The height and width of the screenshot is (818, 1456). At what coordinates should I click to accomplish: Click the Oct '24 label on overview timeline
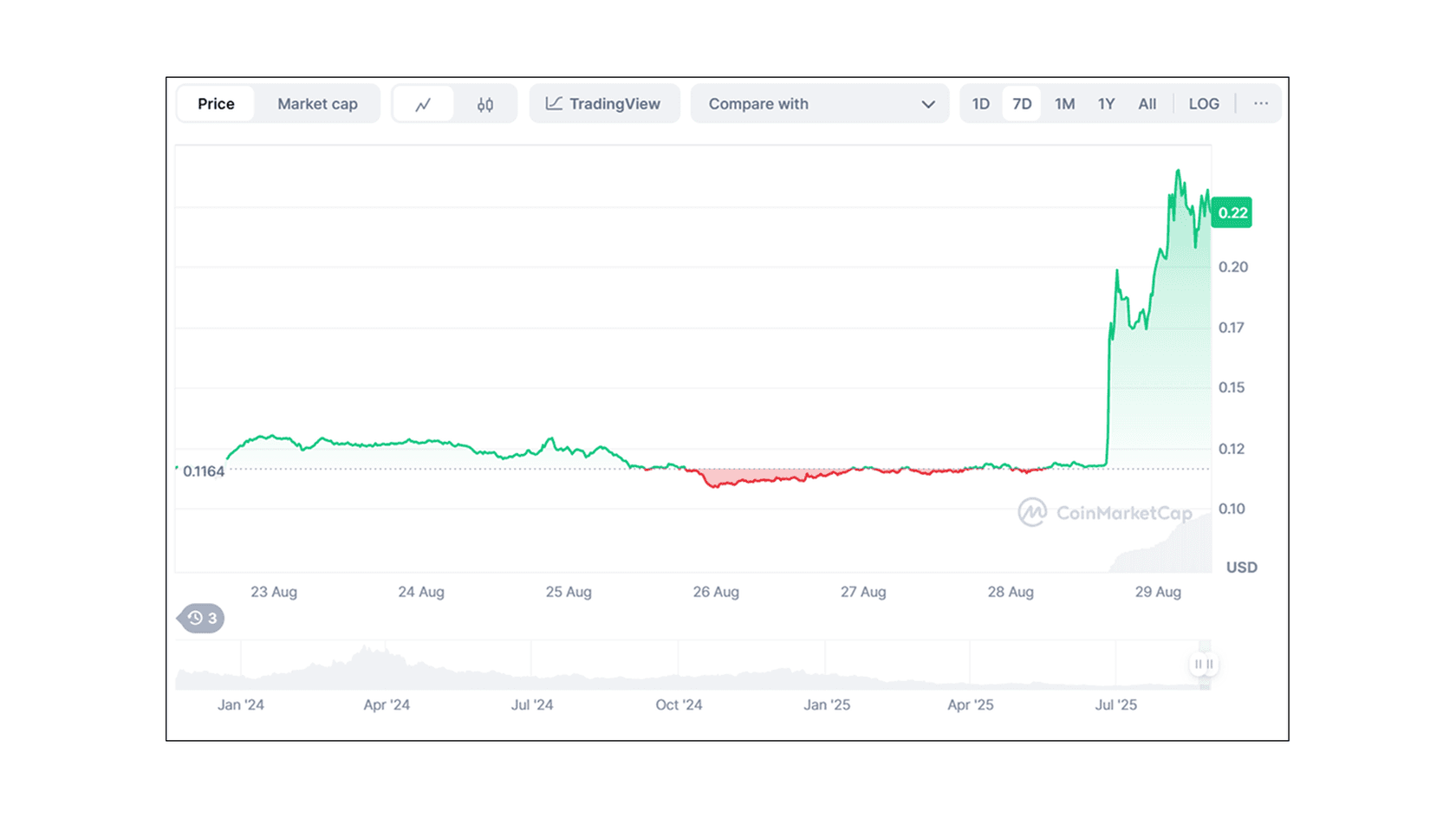click(x=679, y=705)
